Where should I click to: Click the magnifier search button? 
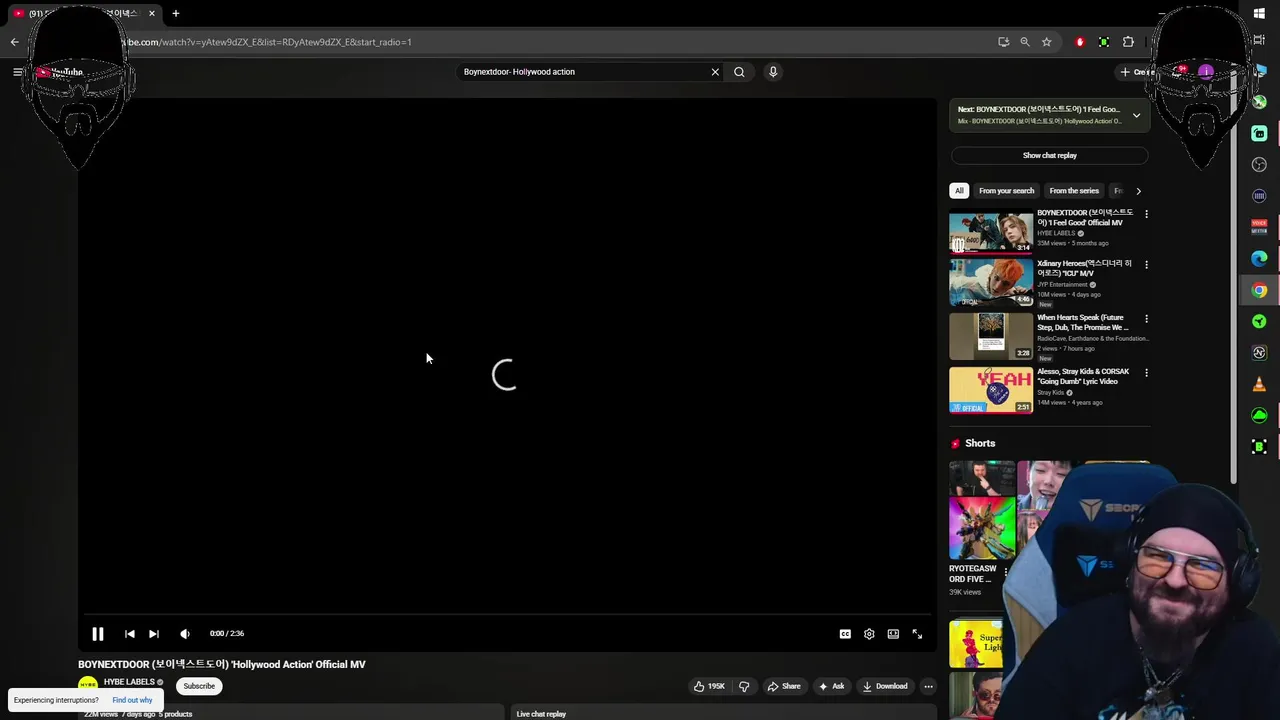(x=739, y=72)
